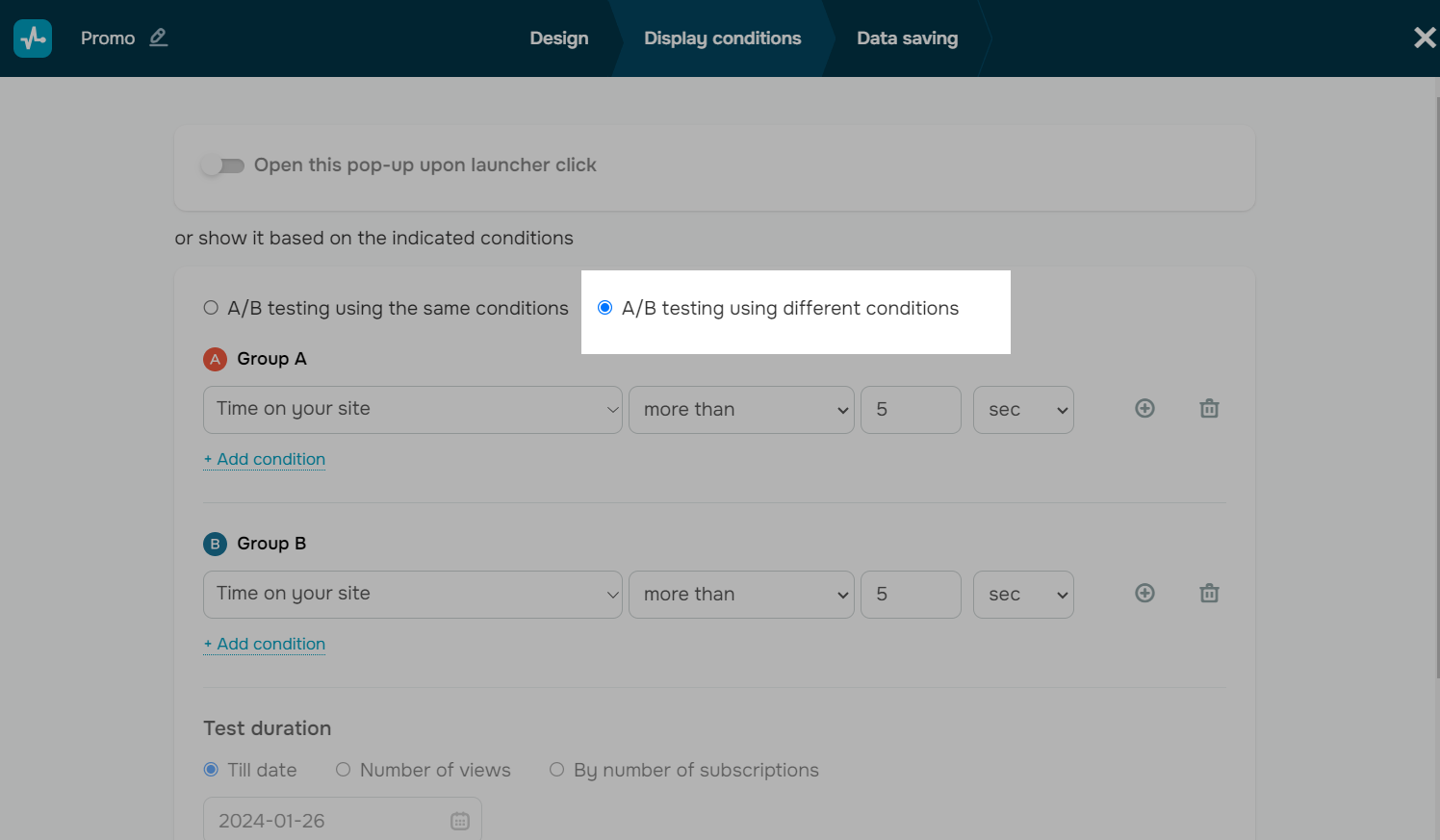The width and height of the screenshot is (1440, 840).
Task: Open Group A 'Time on your site' dropdown
Action: (412, 410)
